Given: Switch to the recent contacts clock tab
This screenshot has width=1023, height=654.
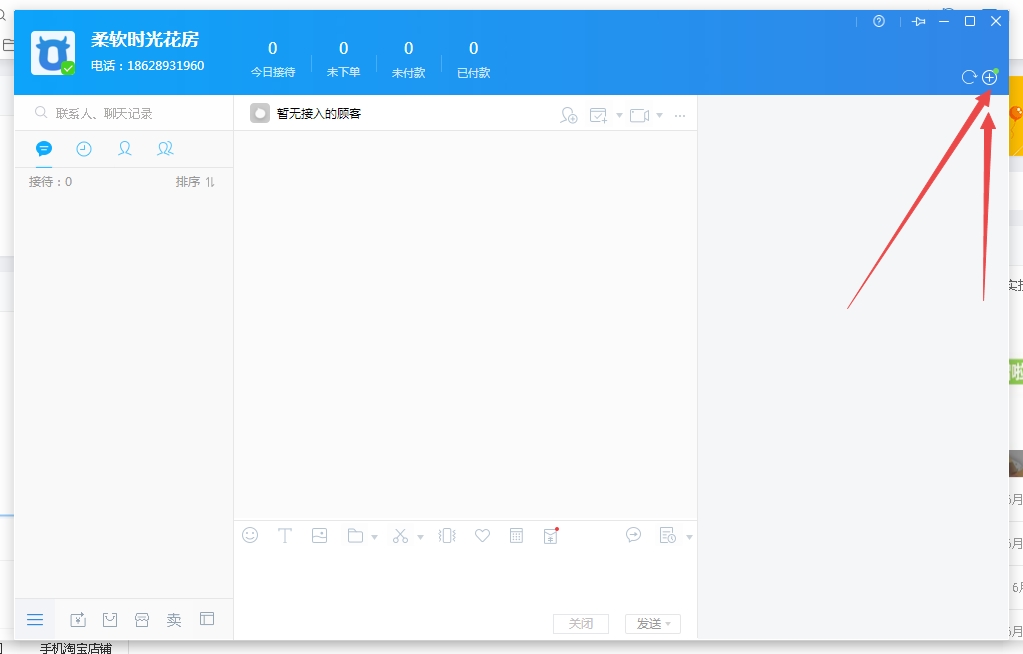Looking at the screenshot, I should coord(84,149).
